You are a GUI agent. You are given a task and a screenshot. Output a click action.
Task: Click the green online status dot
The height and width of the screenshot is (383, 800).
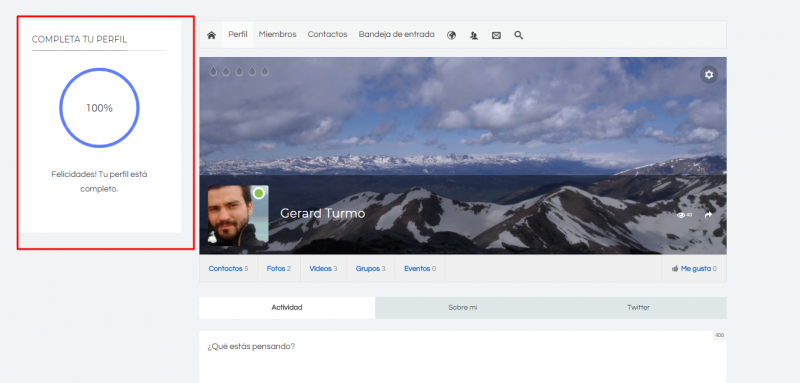click(259, 193)
